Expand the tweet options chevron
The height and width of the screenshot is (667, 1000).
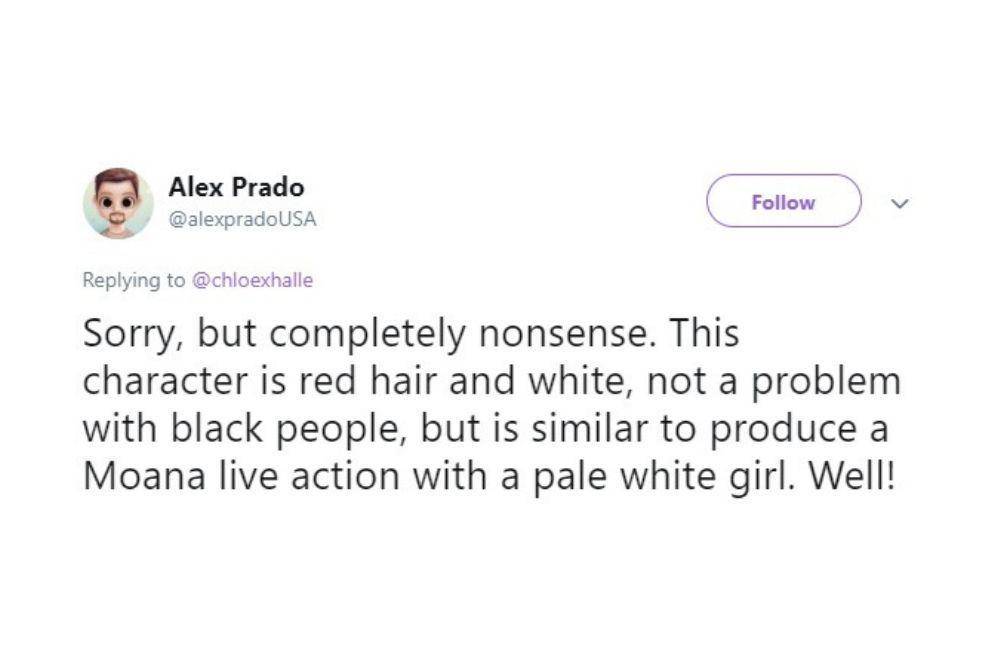899,203
